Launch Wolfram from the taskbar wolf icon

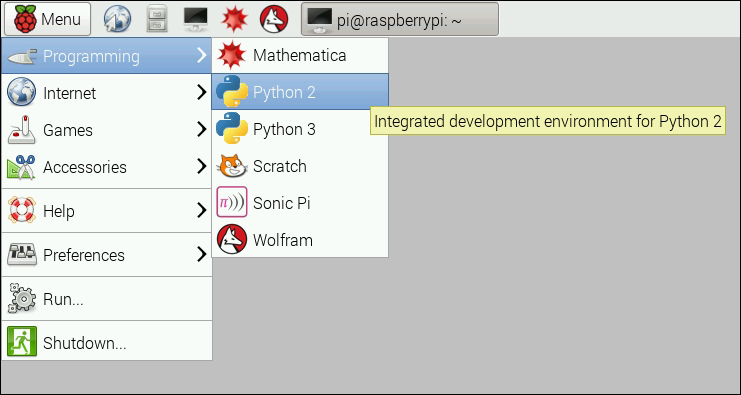coord(274,19)
